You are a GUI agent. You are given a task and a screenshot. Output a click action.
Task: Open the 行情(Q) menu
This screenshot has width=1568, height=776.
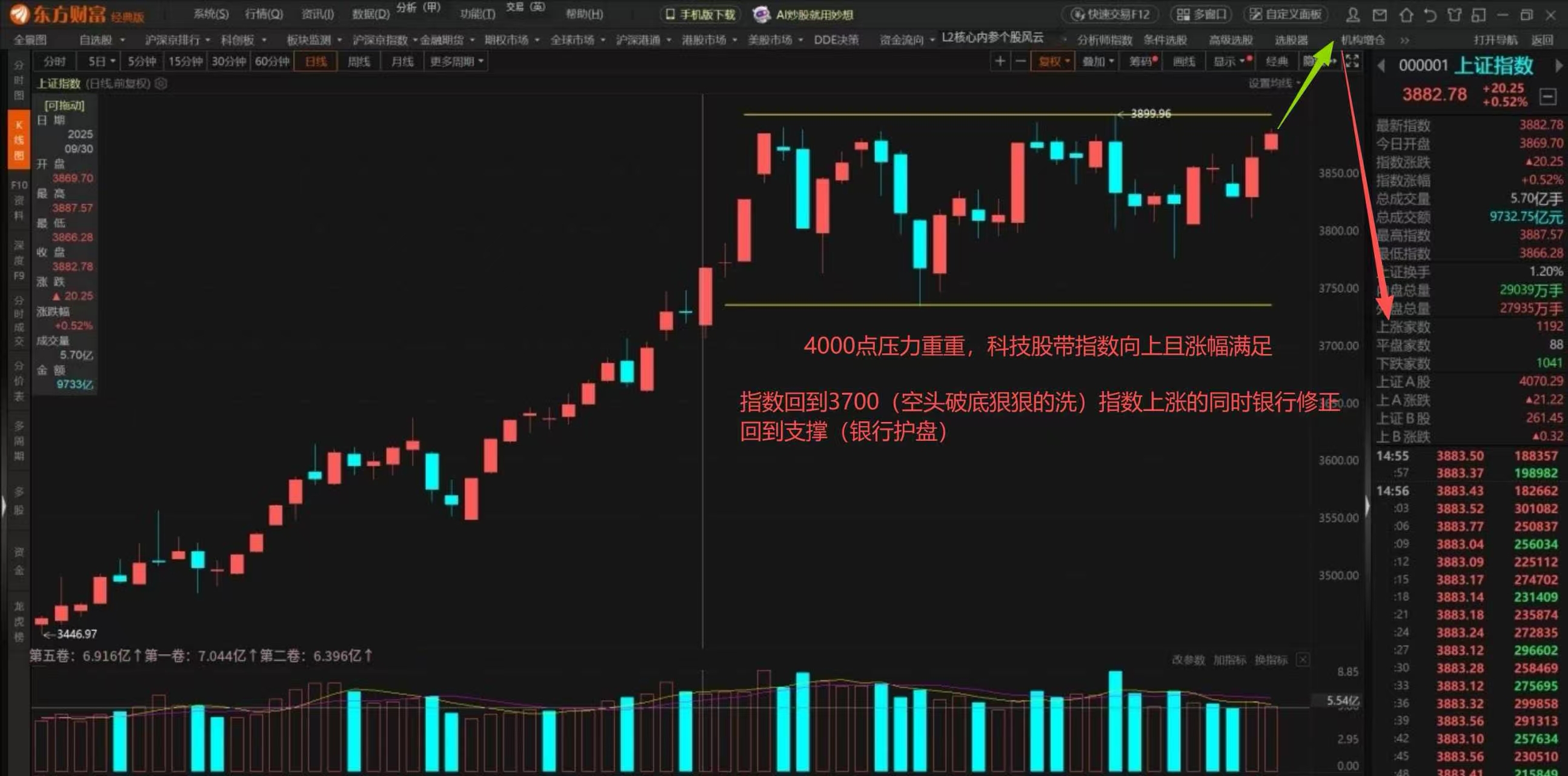tap(264, 14)
